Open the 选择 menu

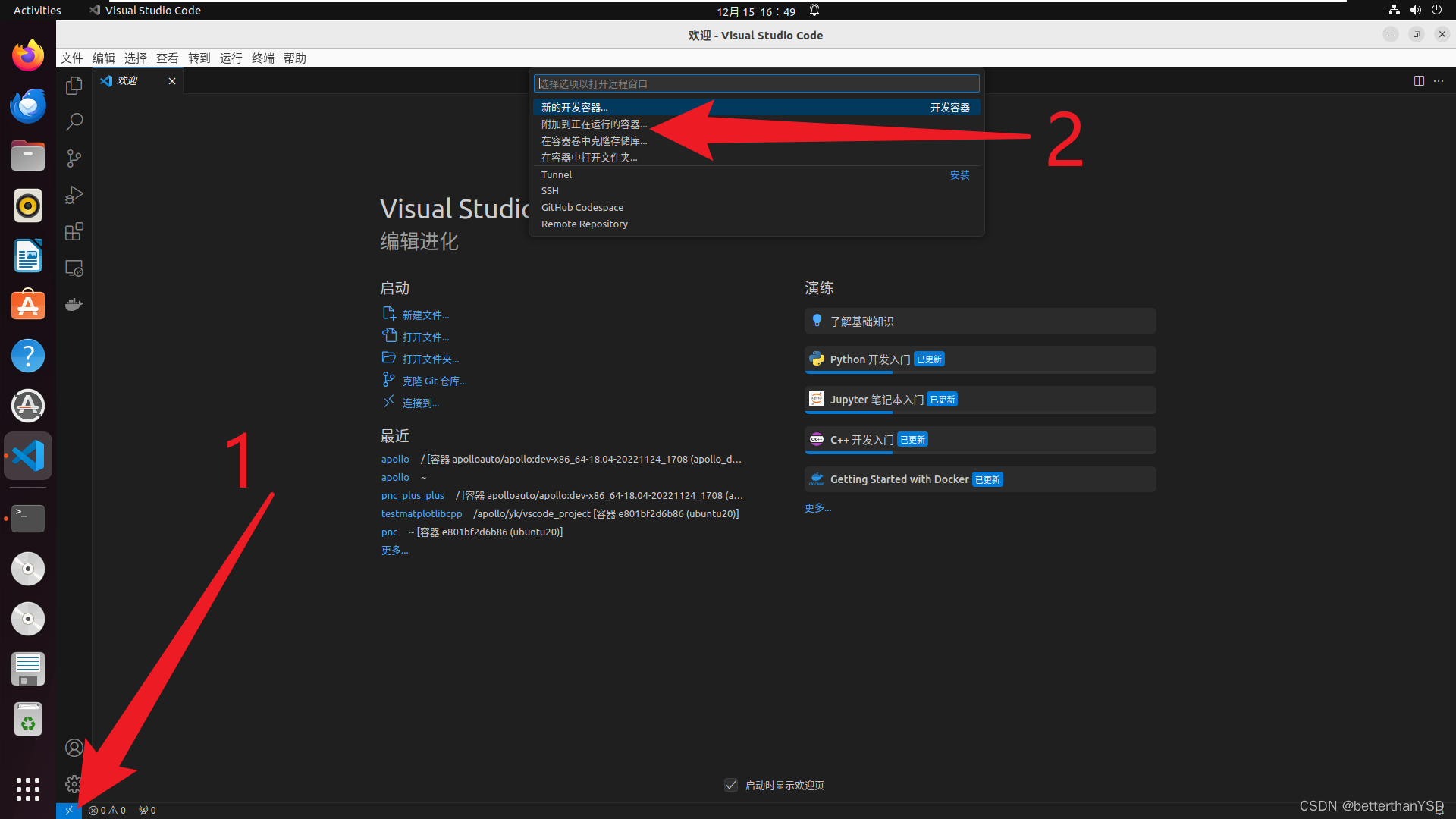[x=136, y=58]
